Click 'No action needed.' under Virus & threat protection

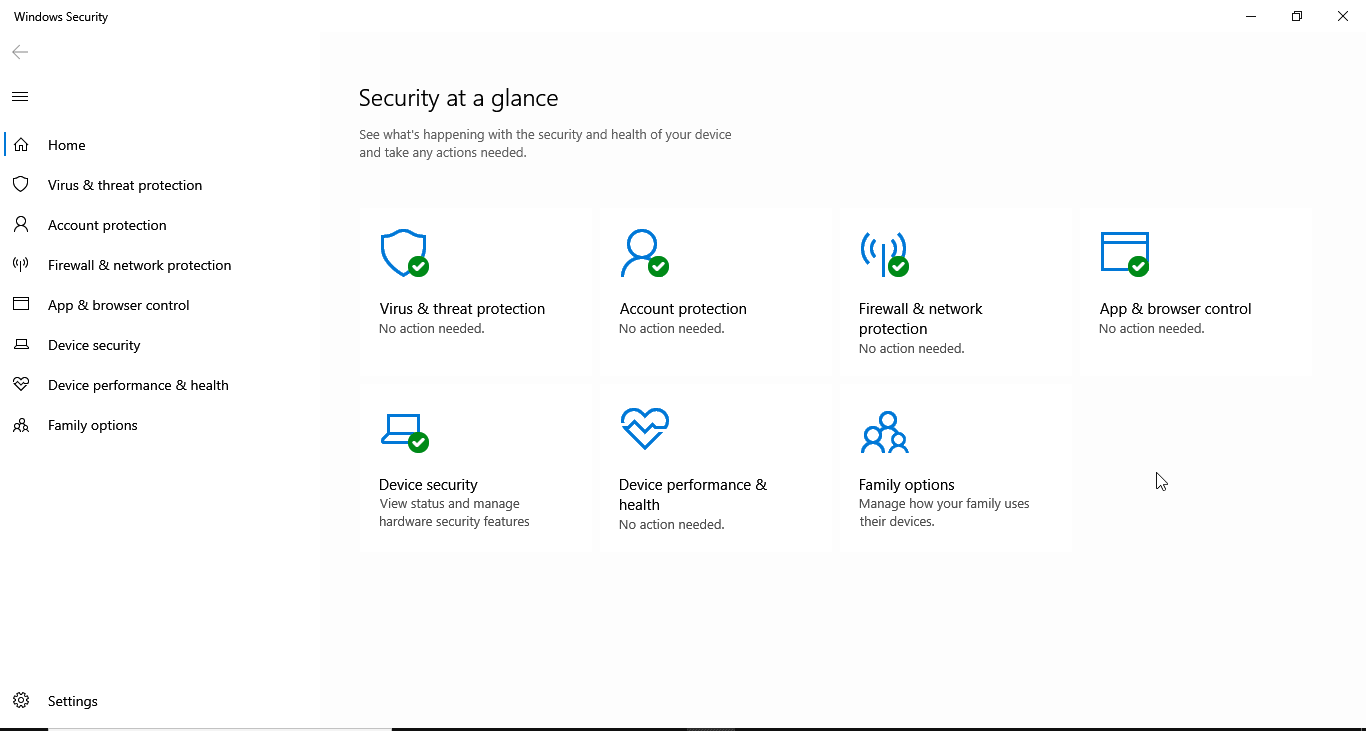[432, 329]
